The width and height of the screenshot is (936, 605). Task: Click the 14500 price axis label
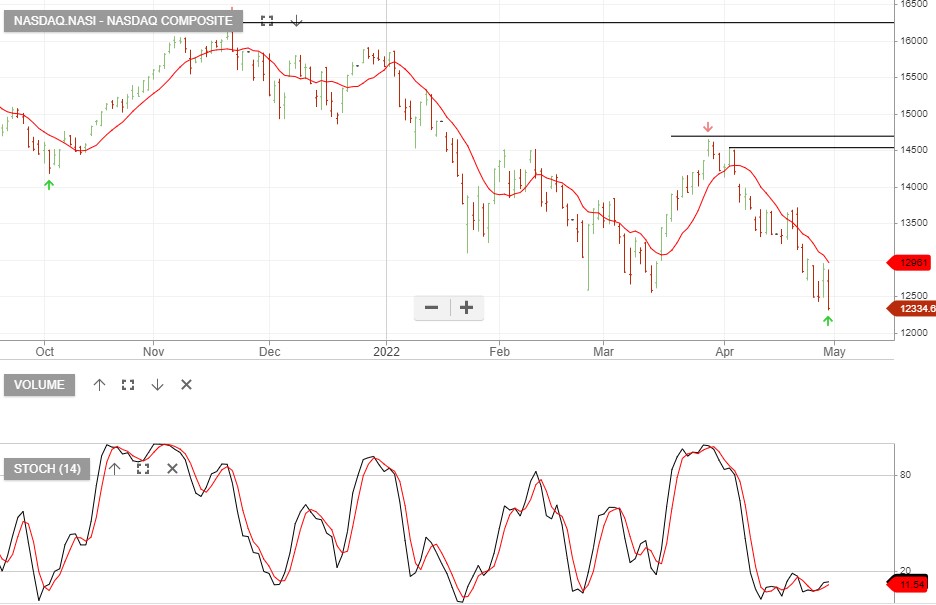click(914, 150)
